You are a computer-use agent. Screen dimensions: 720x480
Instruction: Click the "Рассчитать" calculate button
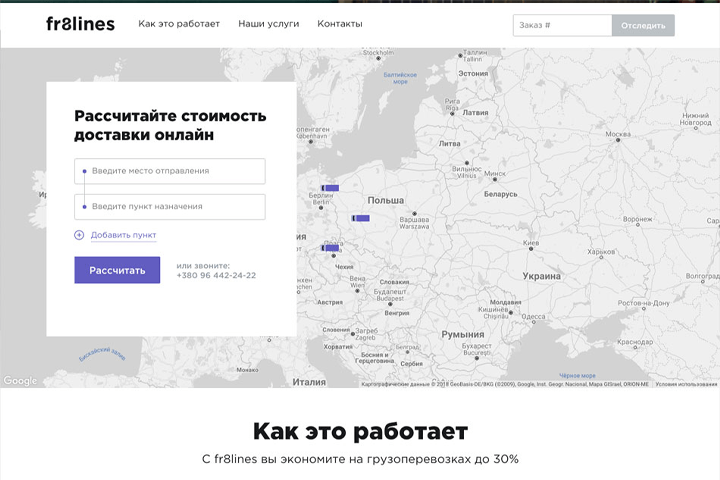pos(117,270)
